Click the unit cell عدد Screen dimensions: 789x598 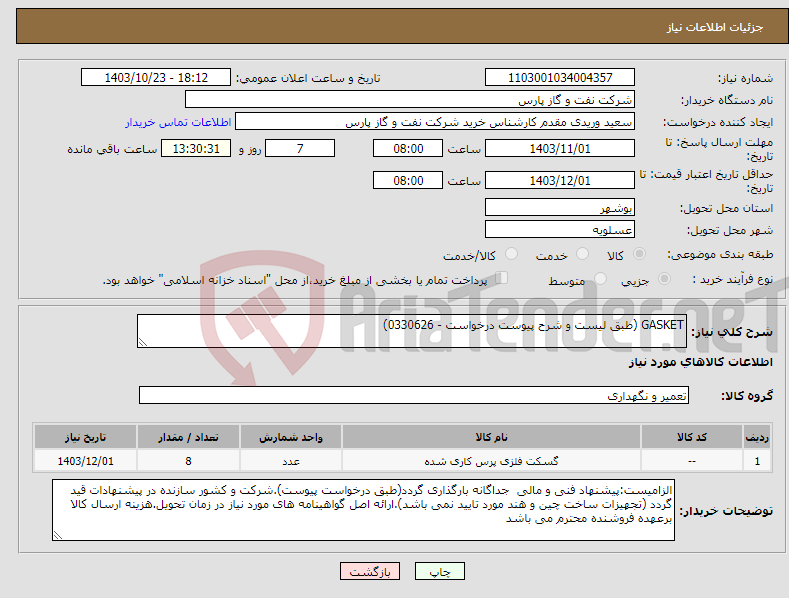tap(291, 461)
